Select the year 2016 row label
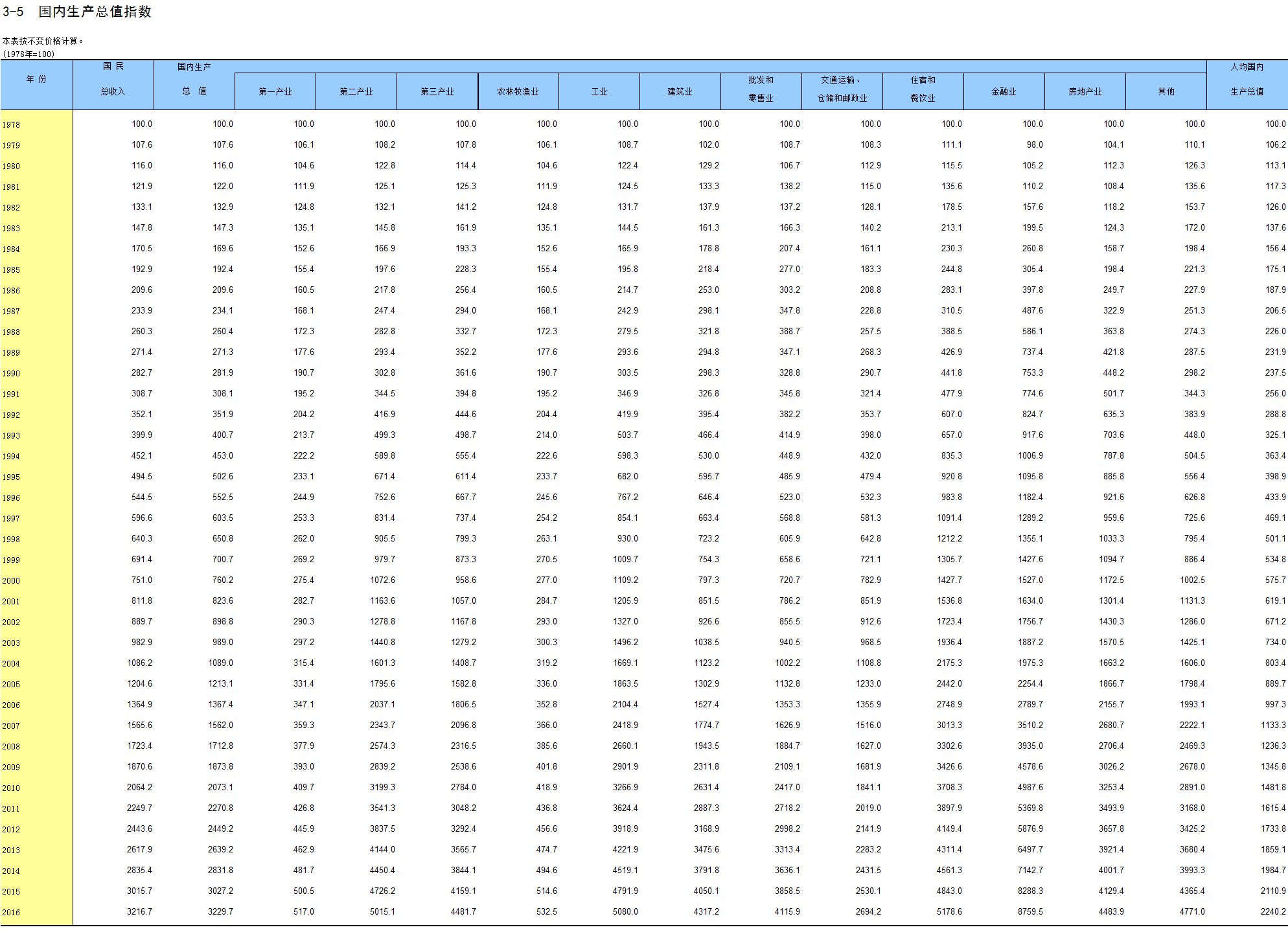 pos(11,912)
